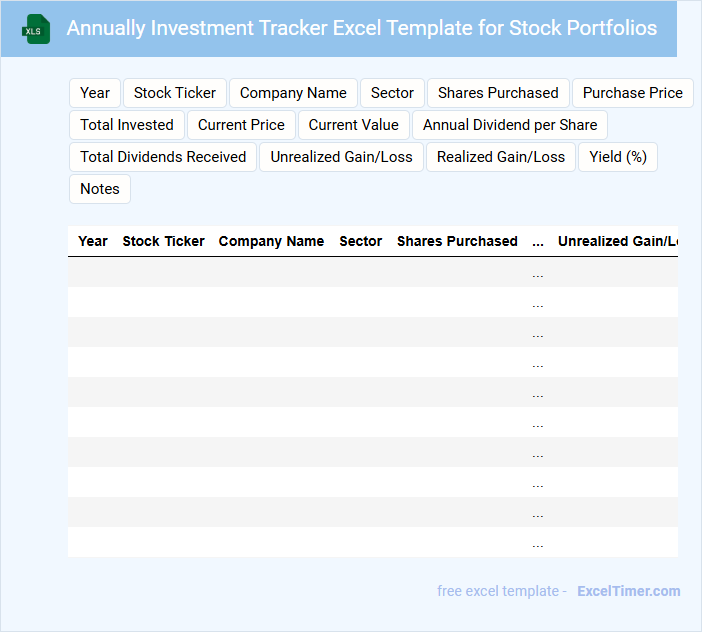Expand hidden columns ellipsis in table header

538,241
